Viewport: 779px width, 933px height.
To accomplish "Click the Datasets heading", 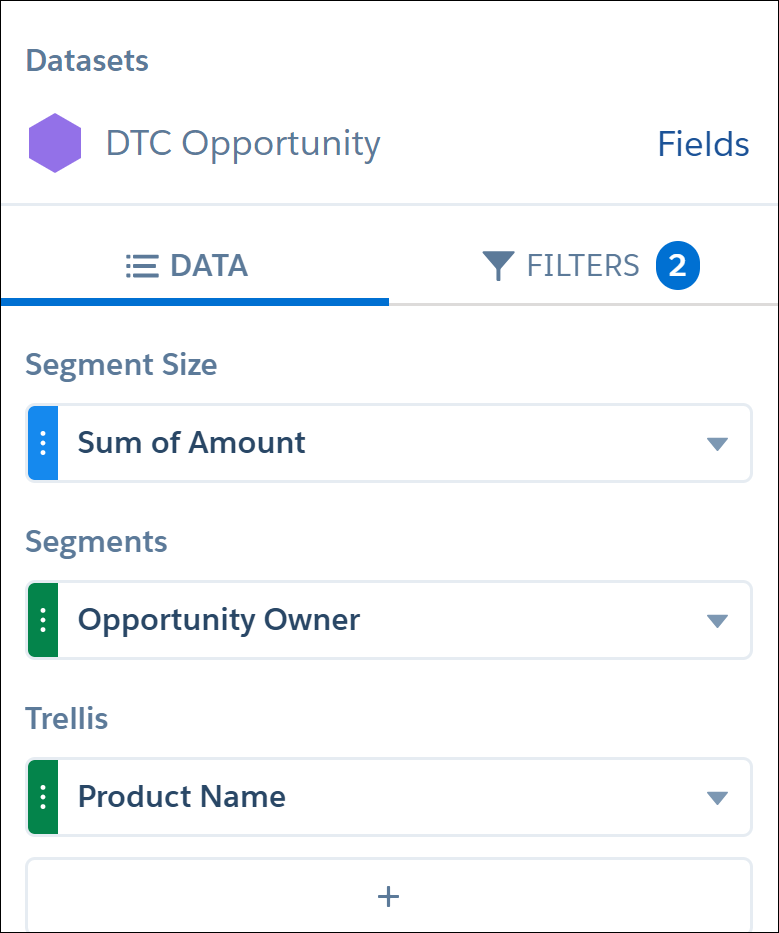I will [x=87, y=61].
